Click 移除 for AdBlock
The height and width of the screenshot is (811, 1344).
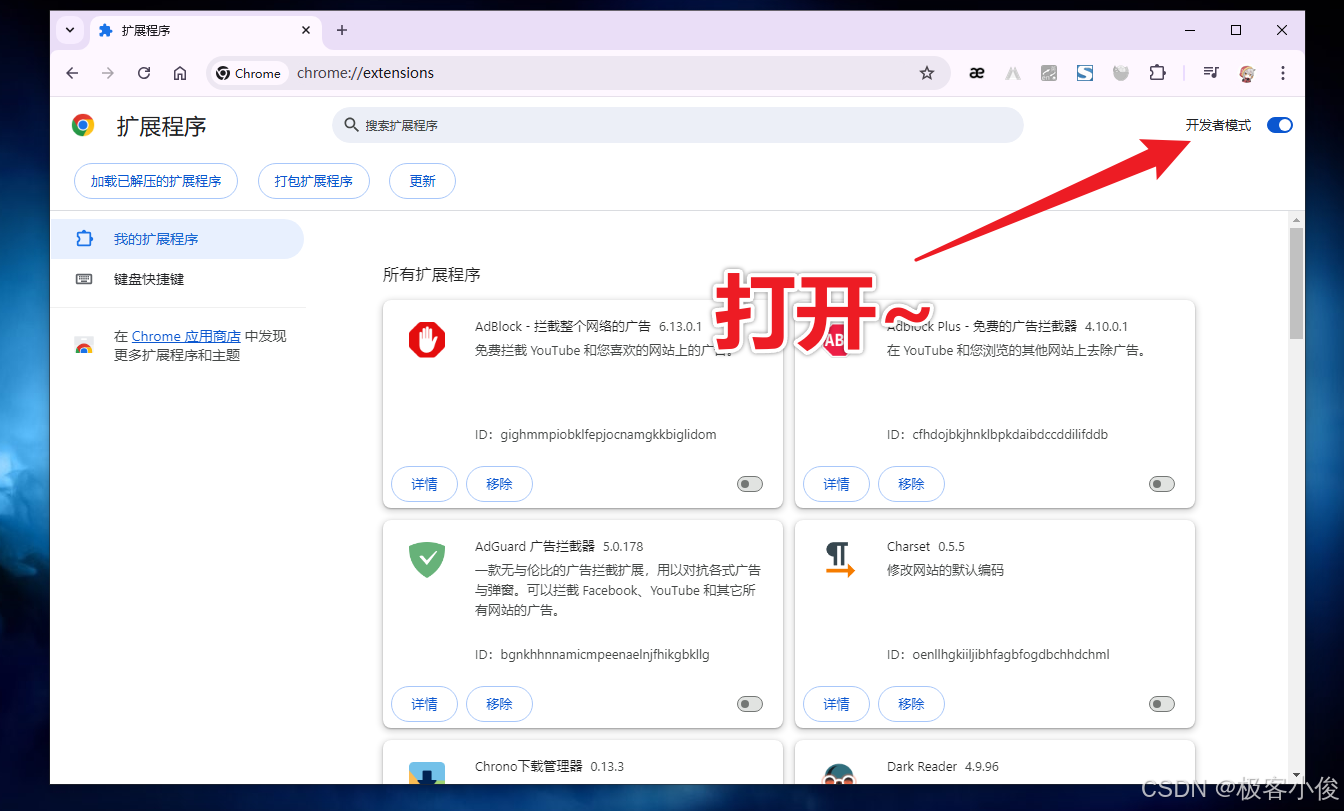(x=499, y=484)
